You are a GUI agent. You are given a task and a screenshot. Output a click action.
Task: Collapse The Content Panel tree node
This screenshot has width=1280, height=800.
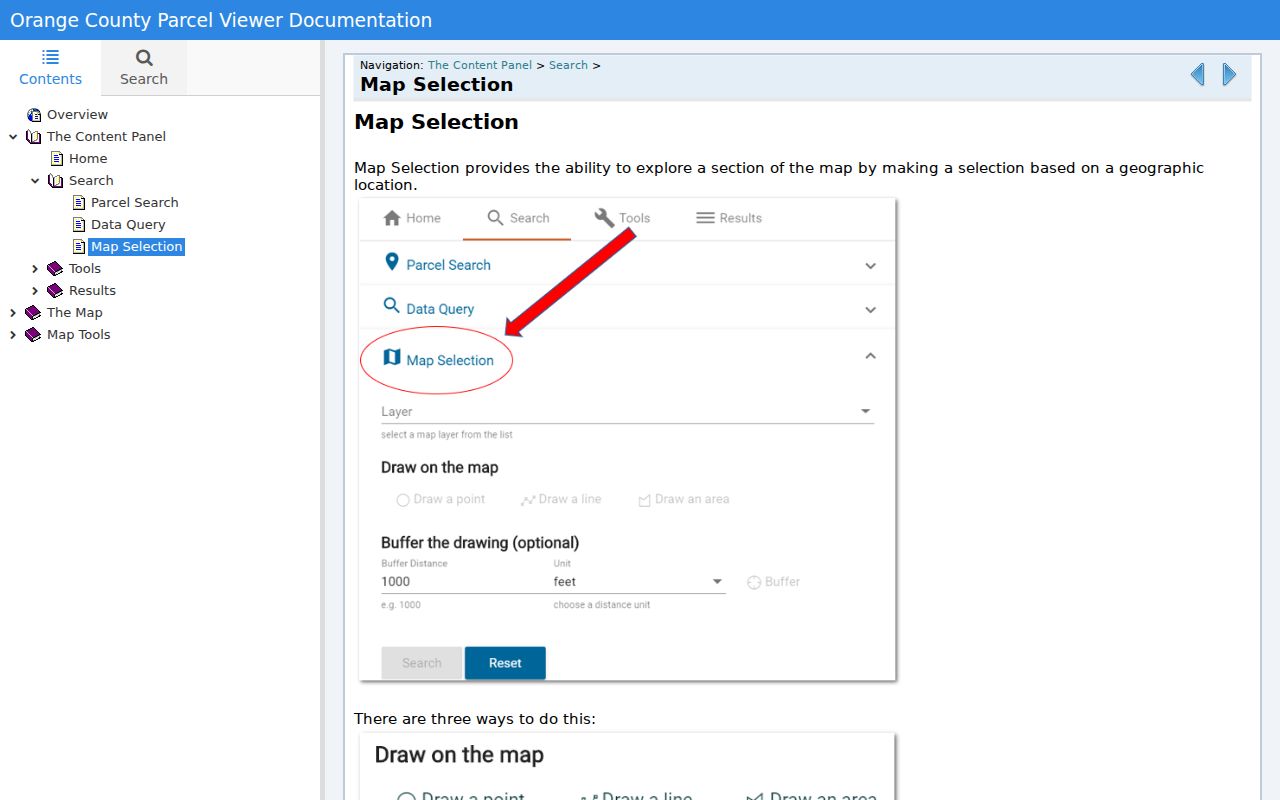tap(13, 137)
